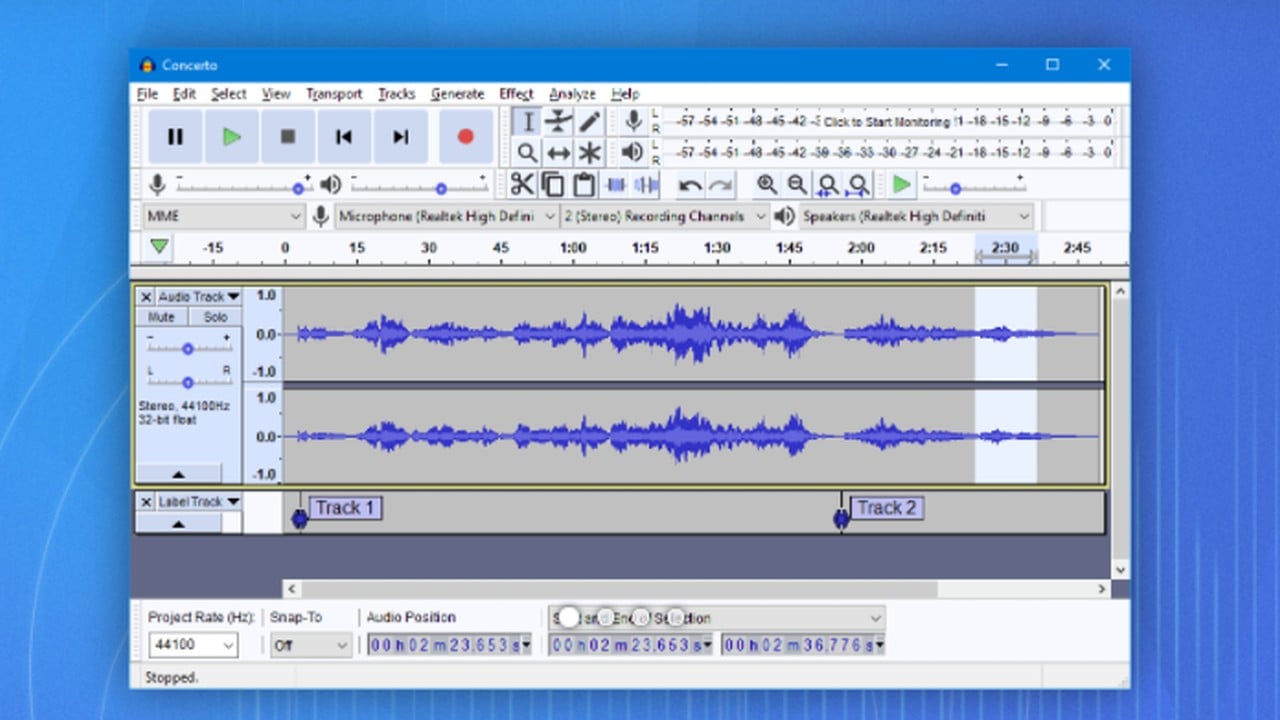Close the Label Track with X
The width and height of the screenshot is (1280, 720).
click(x=146, y=502)
